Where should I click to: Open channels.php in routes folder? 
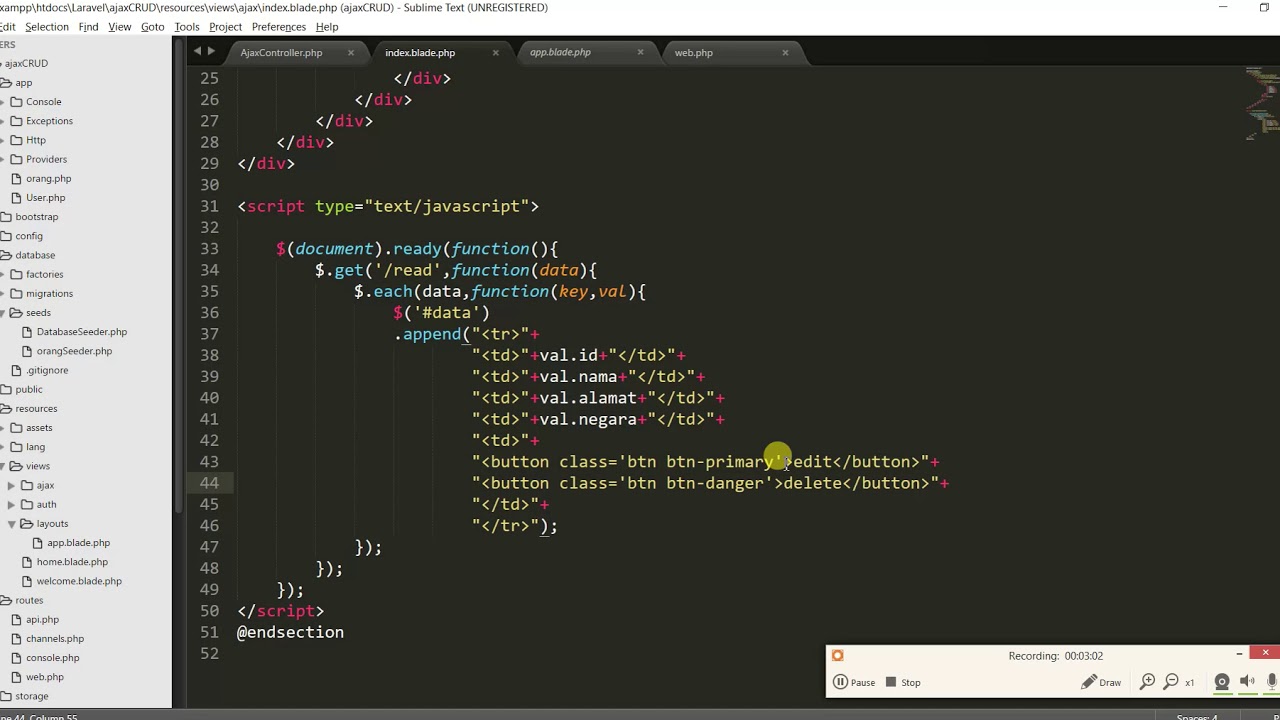pos(55,639)
